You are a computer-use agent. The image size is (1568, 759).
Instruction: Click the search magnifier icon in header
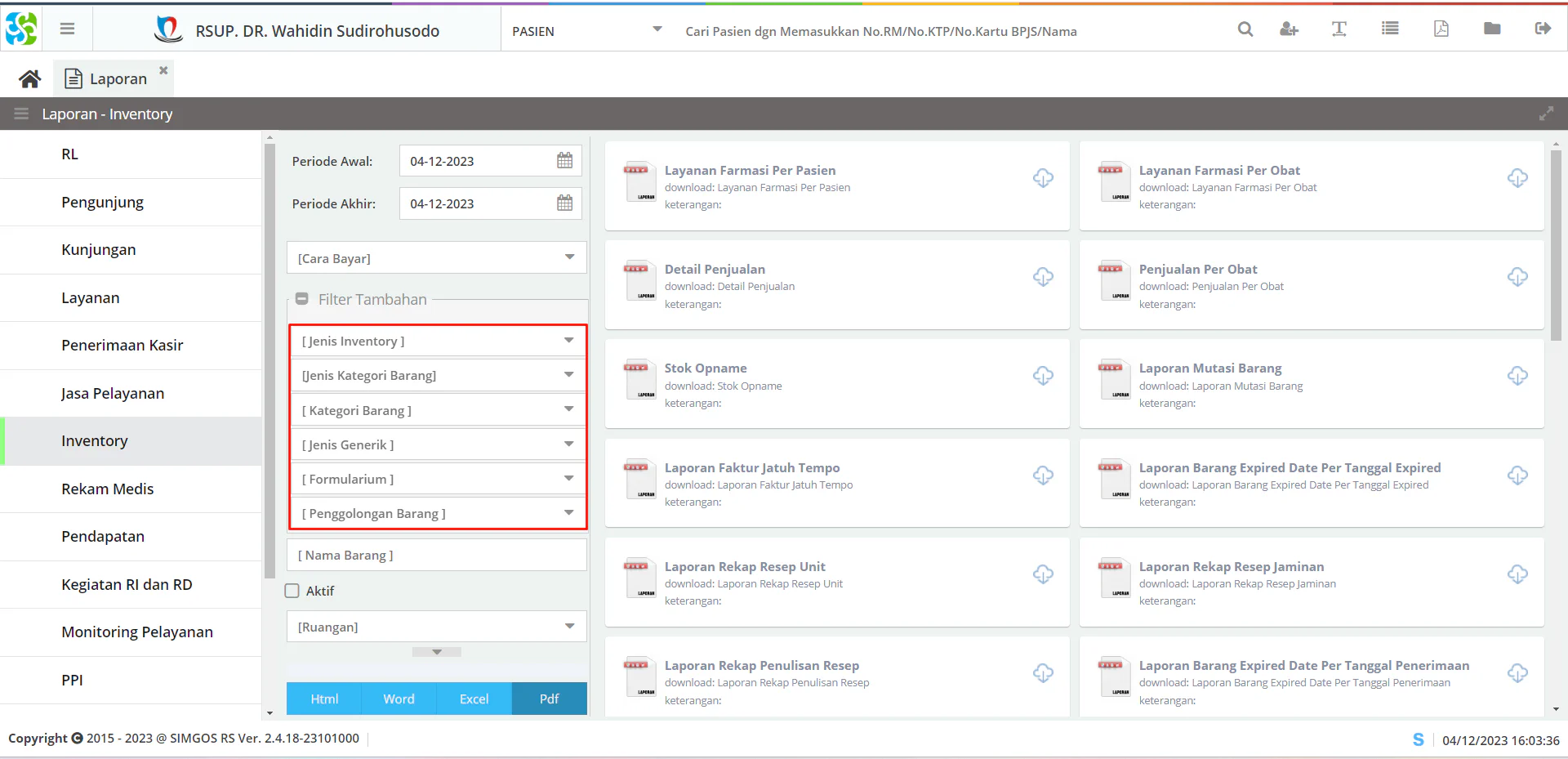point(1245,29)
